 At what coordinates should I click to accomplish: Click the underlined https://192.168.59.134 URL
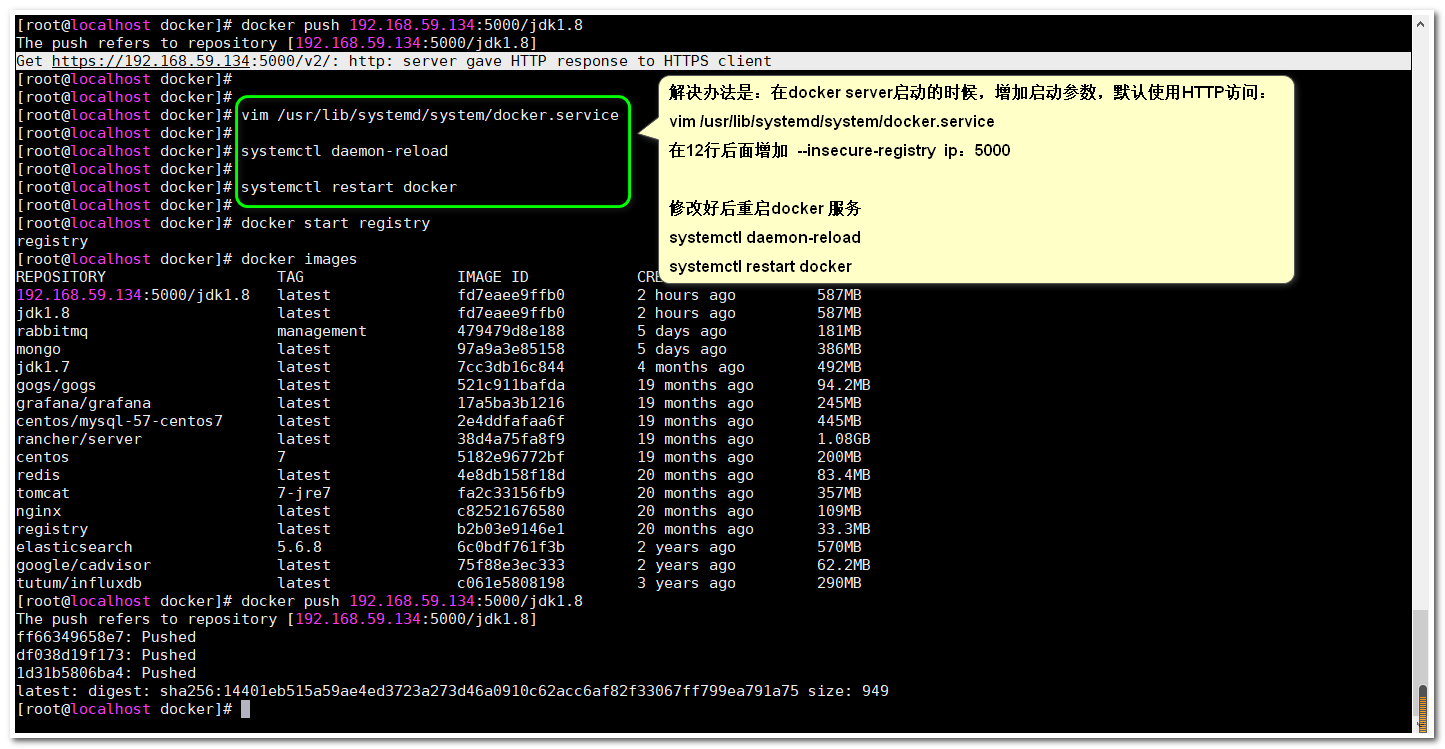pyautogui.click(x=150, y=61)
